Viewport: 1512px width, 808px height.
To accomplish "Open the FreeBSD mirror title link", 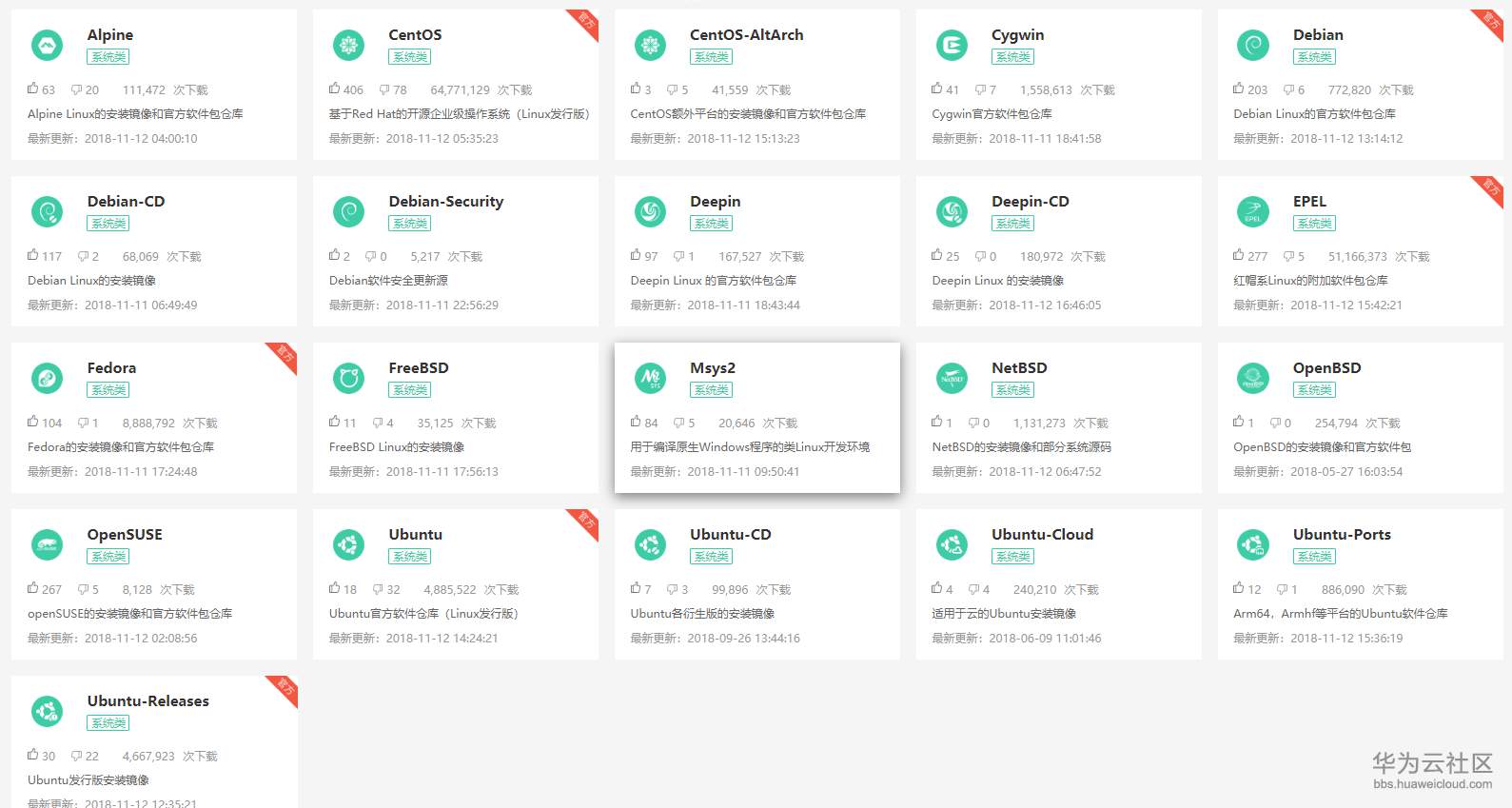I will tap(419, 368).
